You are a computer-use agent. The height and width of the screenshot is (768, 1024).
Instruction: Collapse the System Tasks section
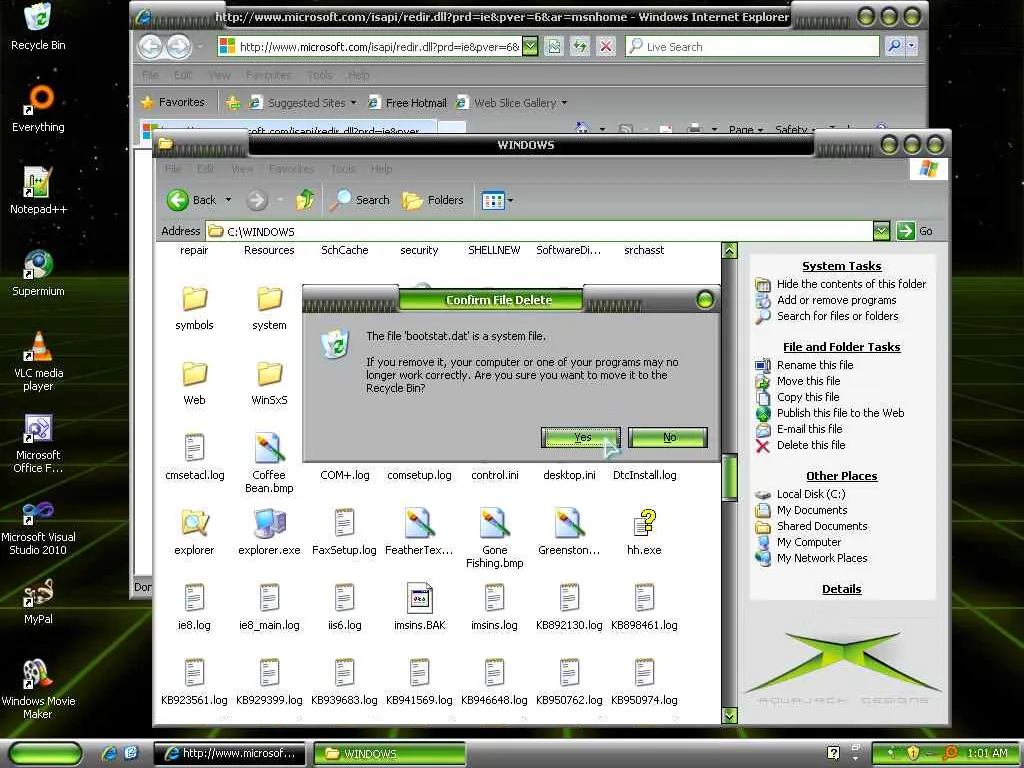841,266
